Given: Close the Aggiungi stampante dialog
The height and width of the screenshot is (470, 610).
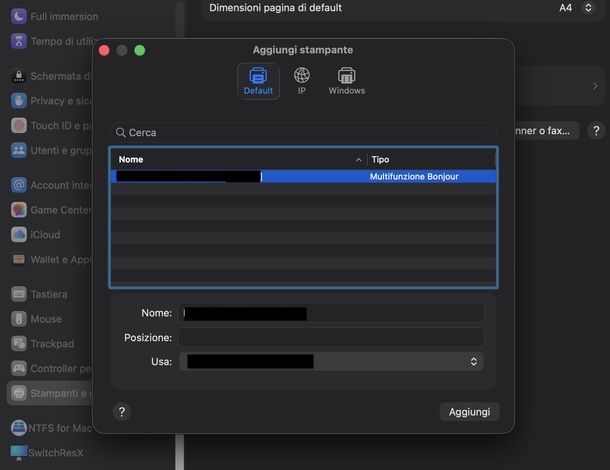Looking at the screenshot, I should point(104,51).
